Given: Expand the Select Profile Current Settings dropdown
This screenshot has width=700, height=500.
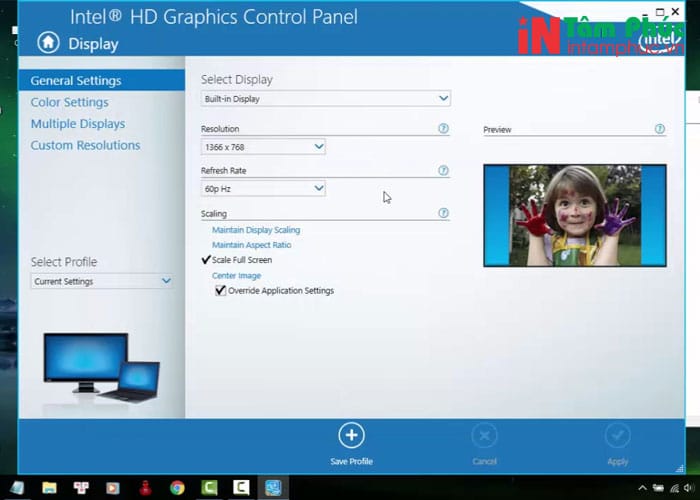Looking at the screenshot, I should 102,281.
